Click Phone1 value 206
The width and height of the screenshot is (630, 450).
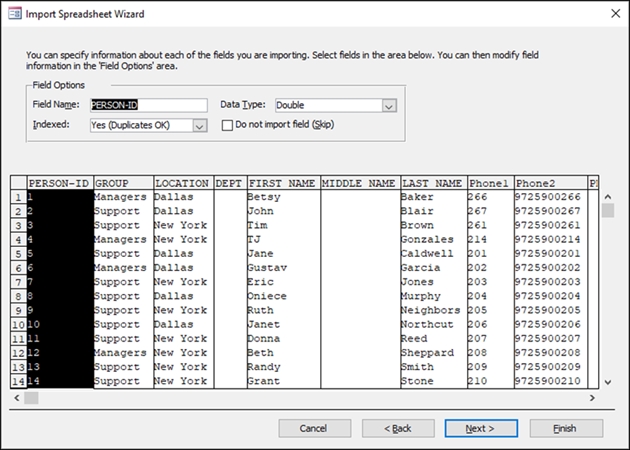(x=477, y=324)
